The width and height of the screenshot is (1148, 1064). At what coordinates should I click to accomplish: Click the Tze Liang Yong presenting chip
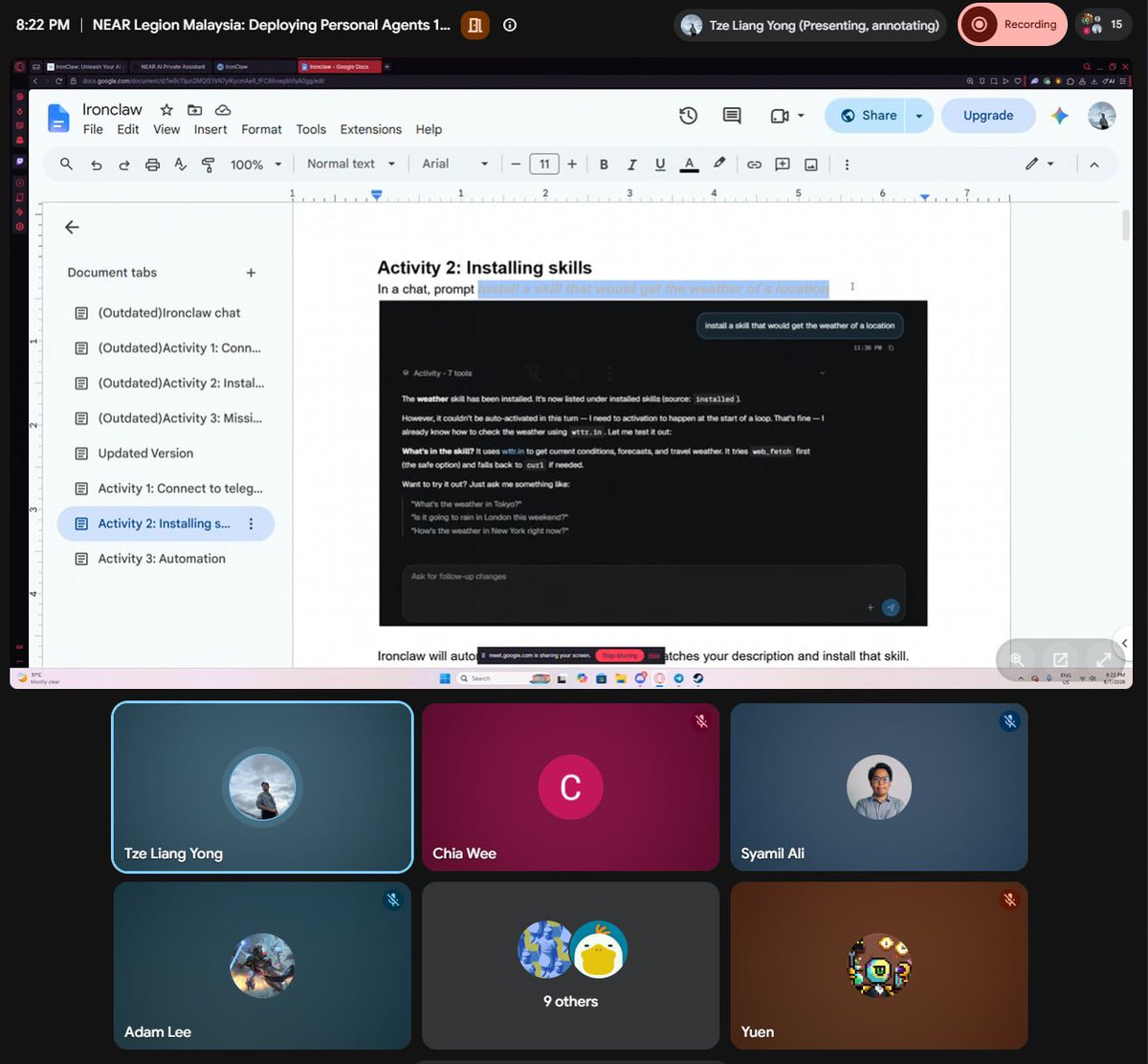(809, 25)
